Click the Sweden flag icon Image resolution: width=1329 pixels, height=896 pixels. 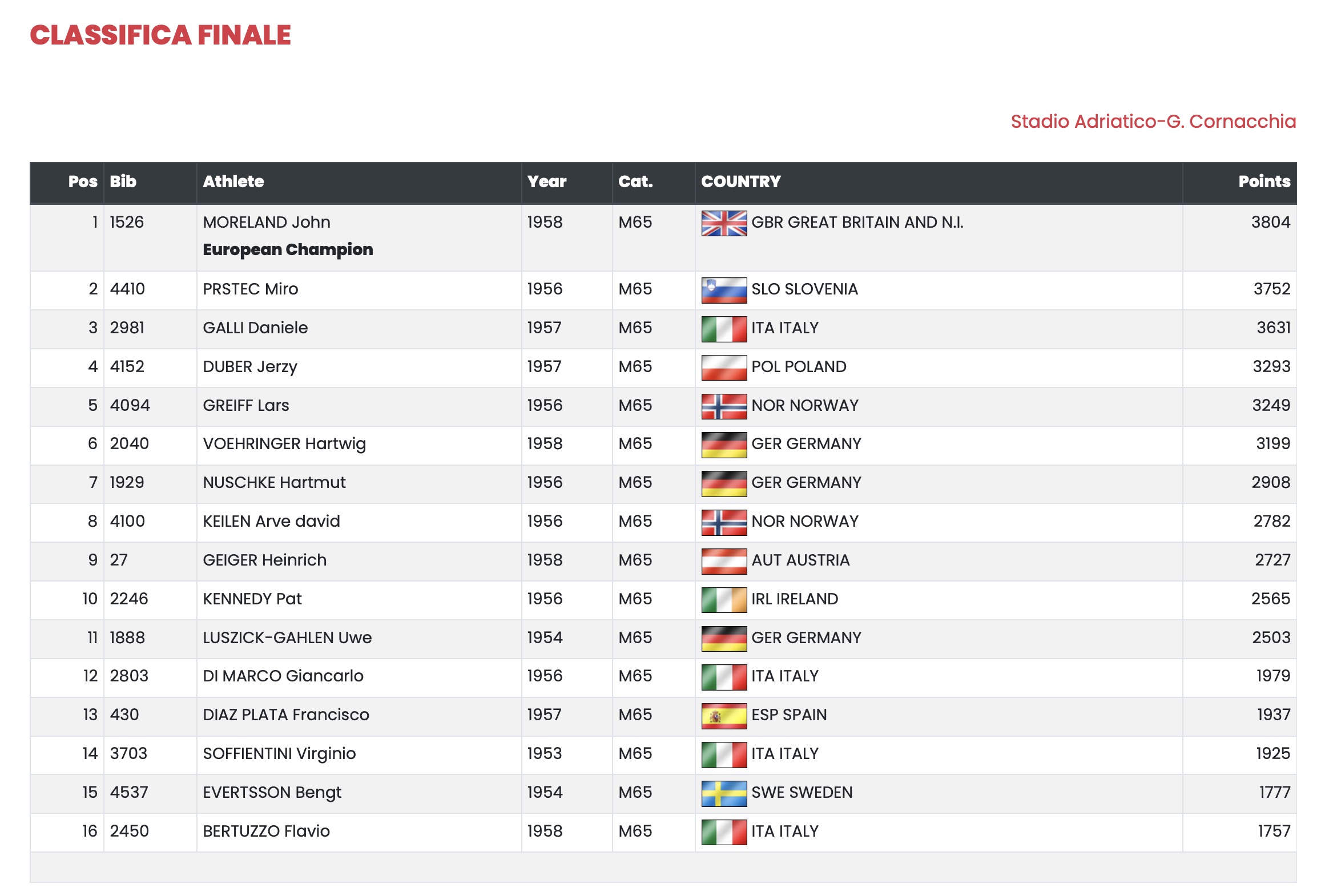(x=723, y=793)
